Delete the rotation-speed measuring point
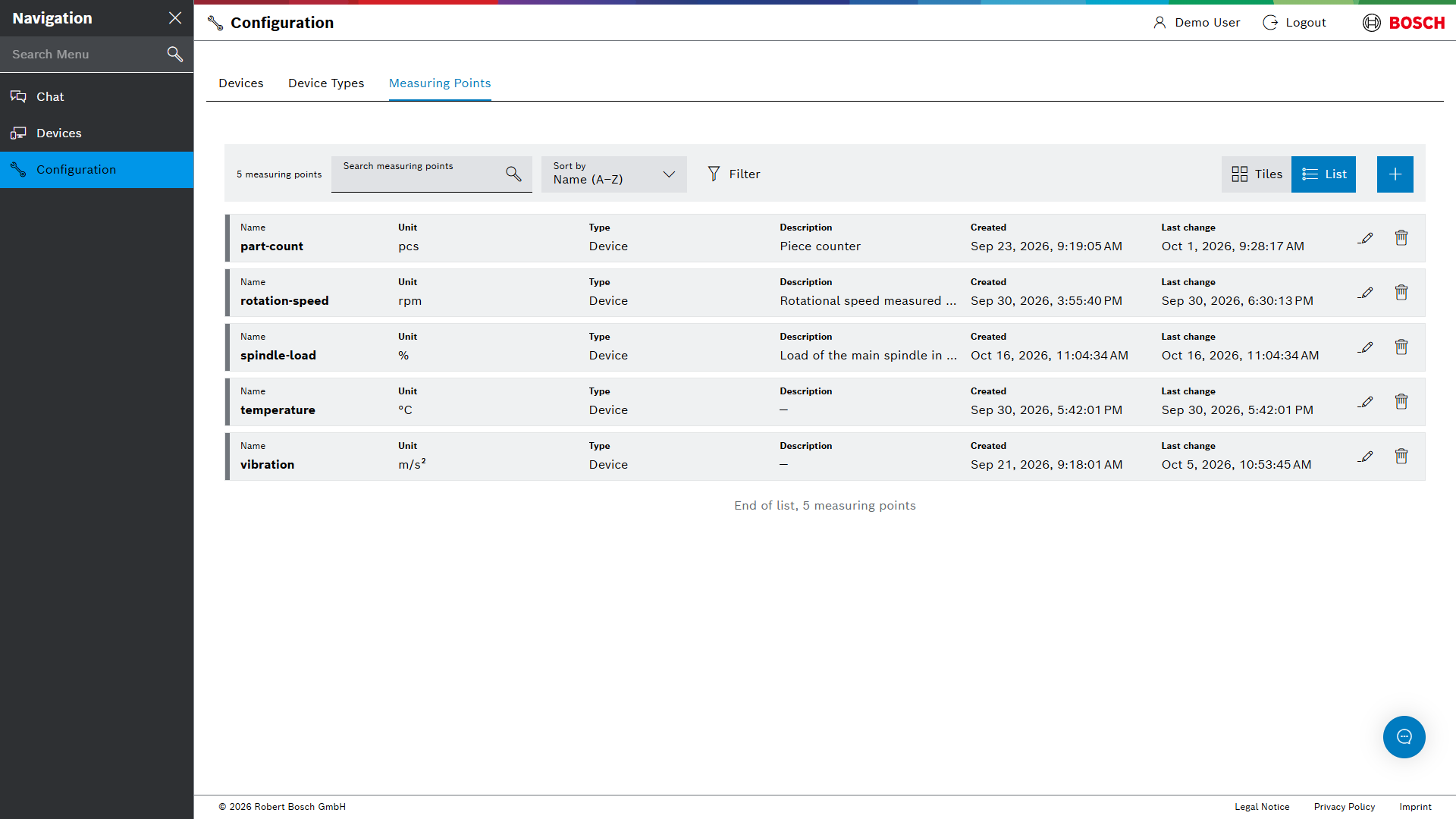This screenshot has width=1456, height=819. (1401, 293)
